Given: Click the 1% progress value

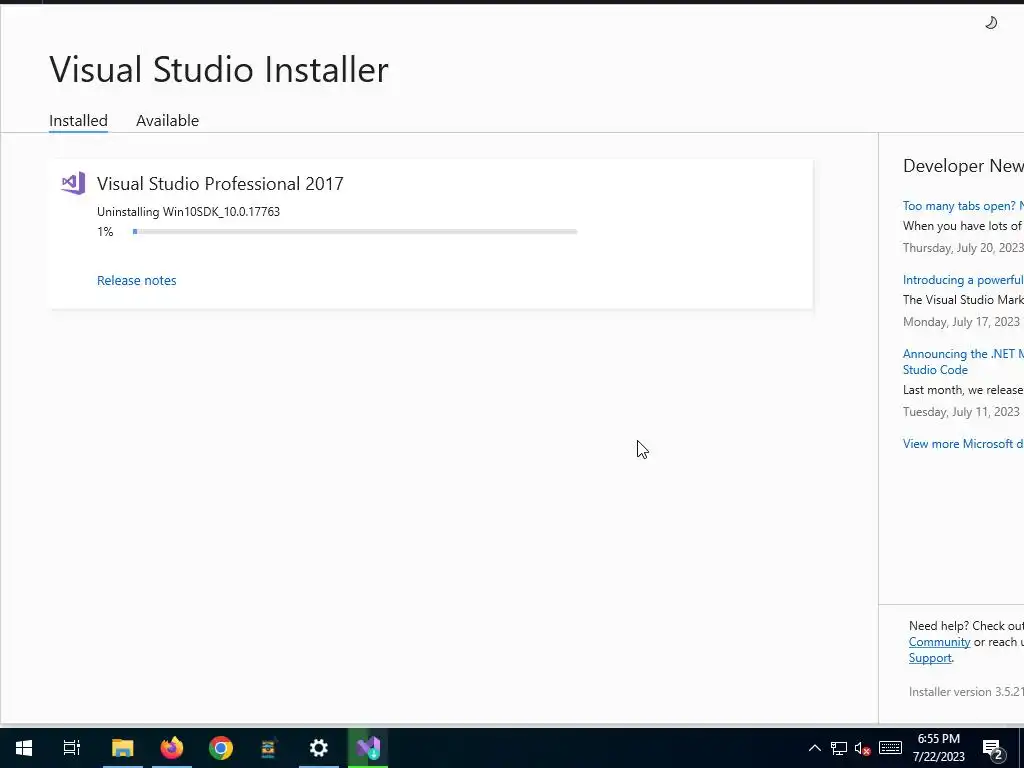Looking at the screenshot, I should click(x=105, y=232).
